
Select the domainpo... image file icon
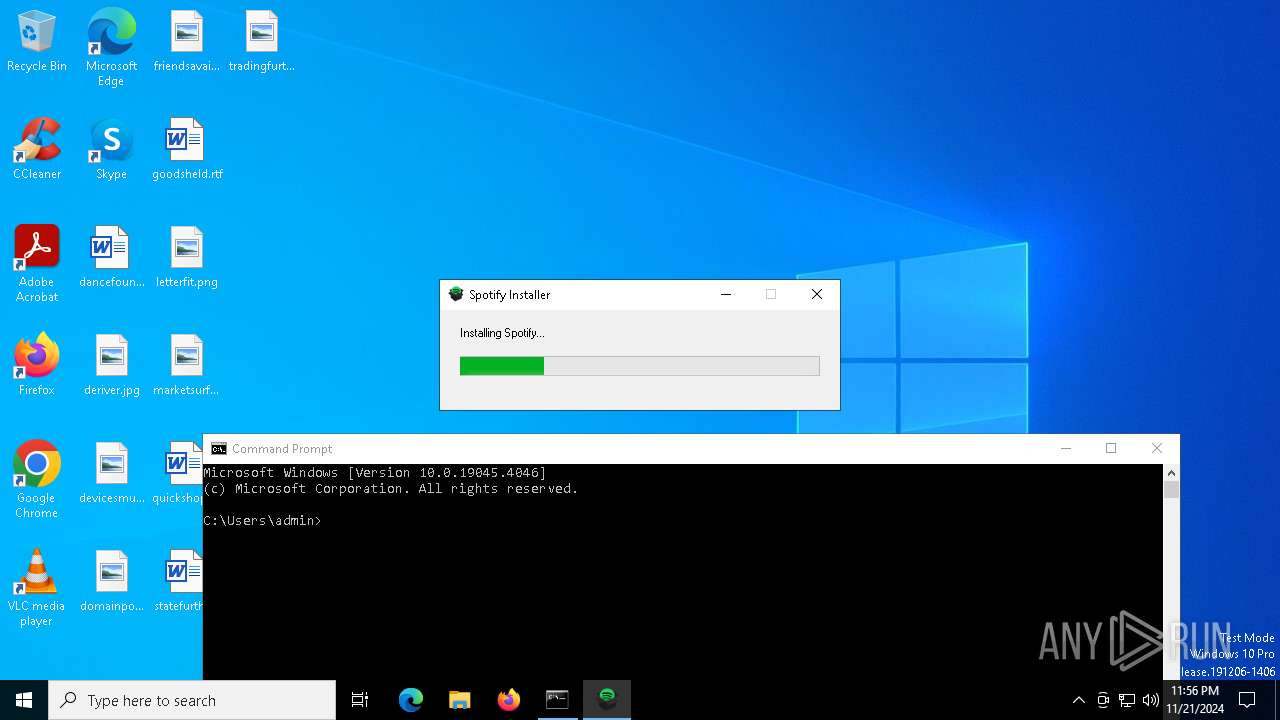tap(111, 581)
